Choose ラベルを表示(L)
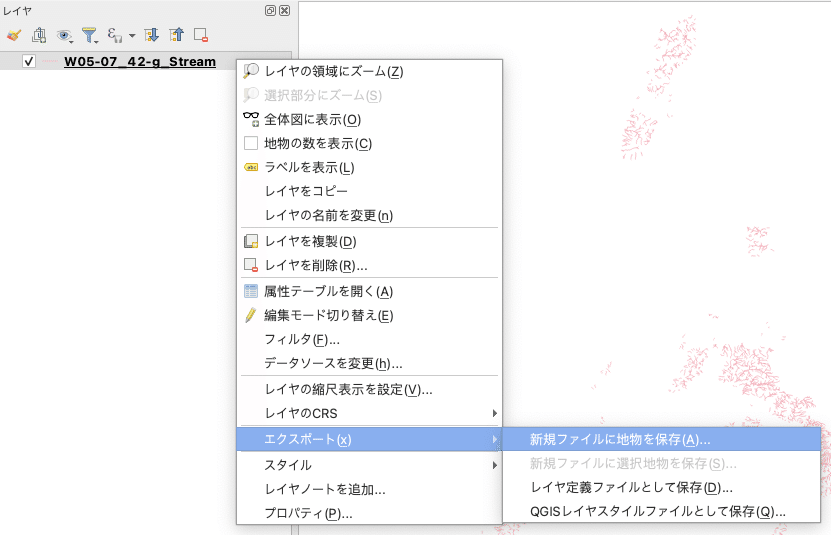The height and width of the screenshot is (535, 831). point(369,168)
